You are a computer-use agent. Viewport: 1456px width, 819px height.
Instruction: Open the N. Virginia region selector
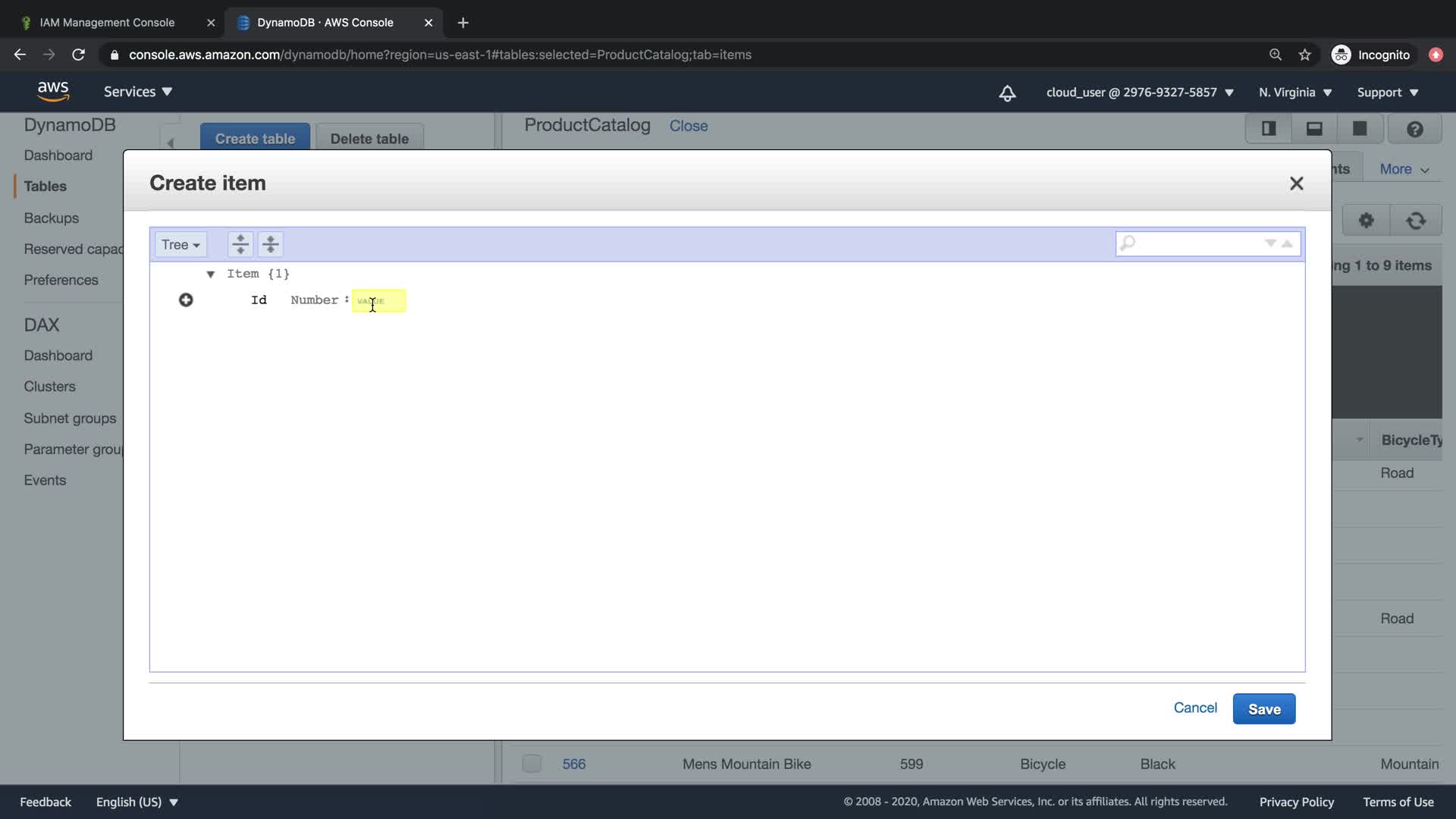1294,93
